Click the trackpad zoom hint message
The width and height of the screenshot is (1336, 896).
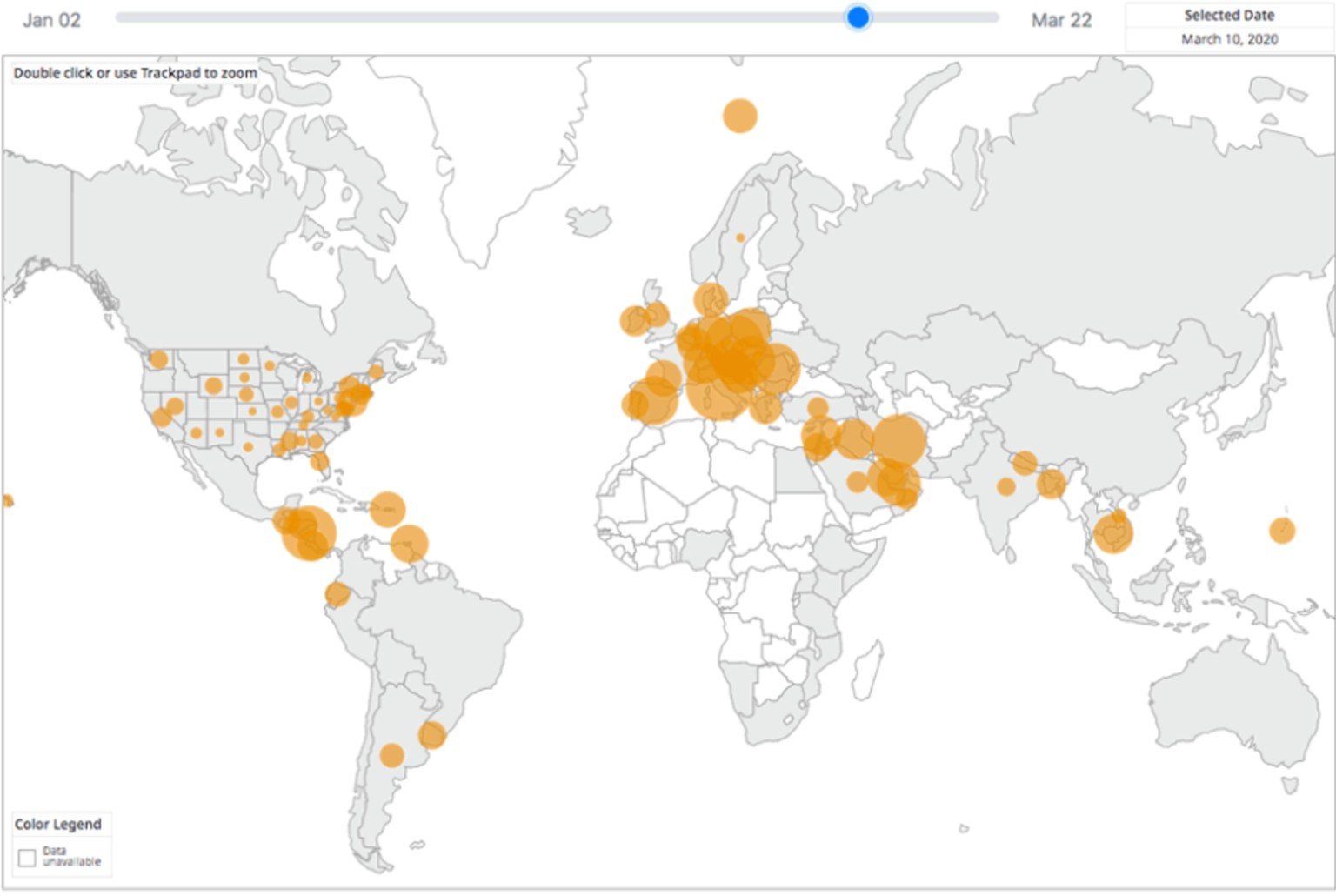click(135, 74)
